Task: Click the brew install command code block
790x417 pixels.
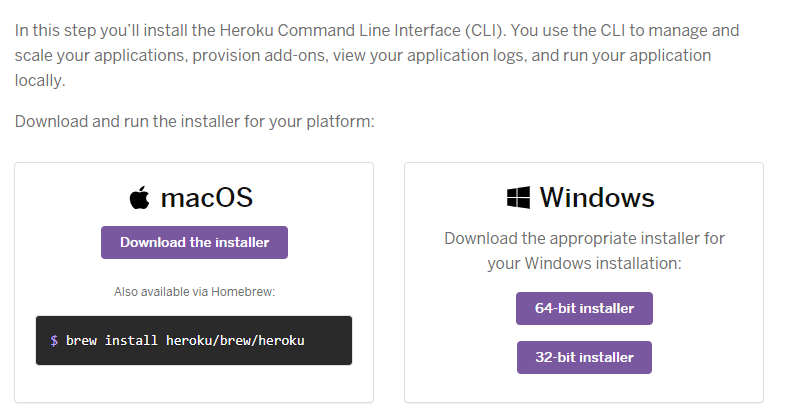Action: tap(194, 340)
